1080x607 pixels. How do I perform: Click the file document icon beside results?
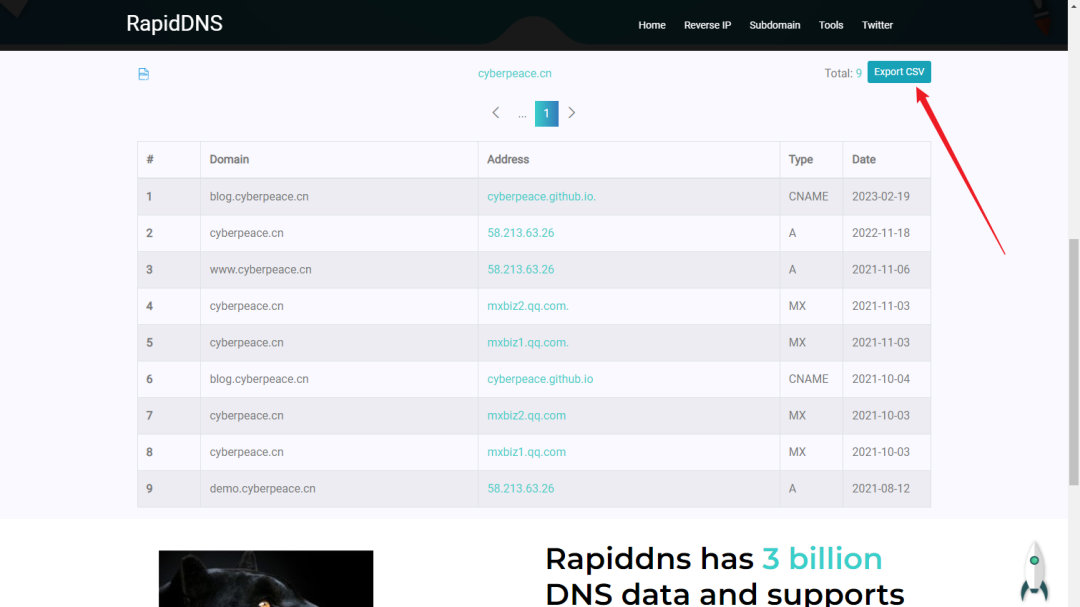click(143, 74)
